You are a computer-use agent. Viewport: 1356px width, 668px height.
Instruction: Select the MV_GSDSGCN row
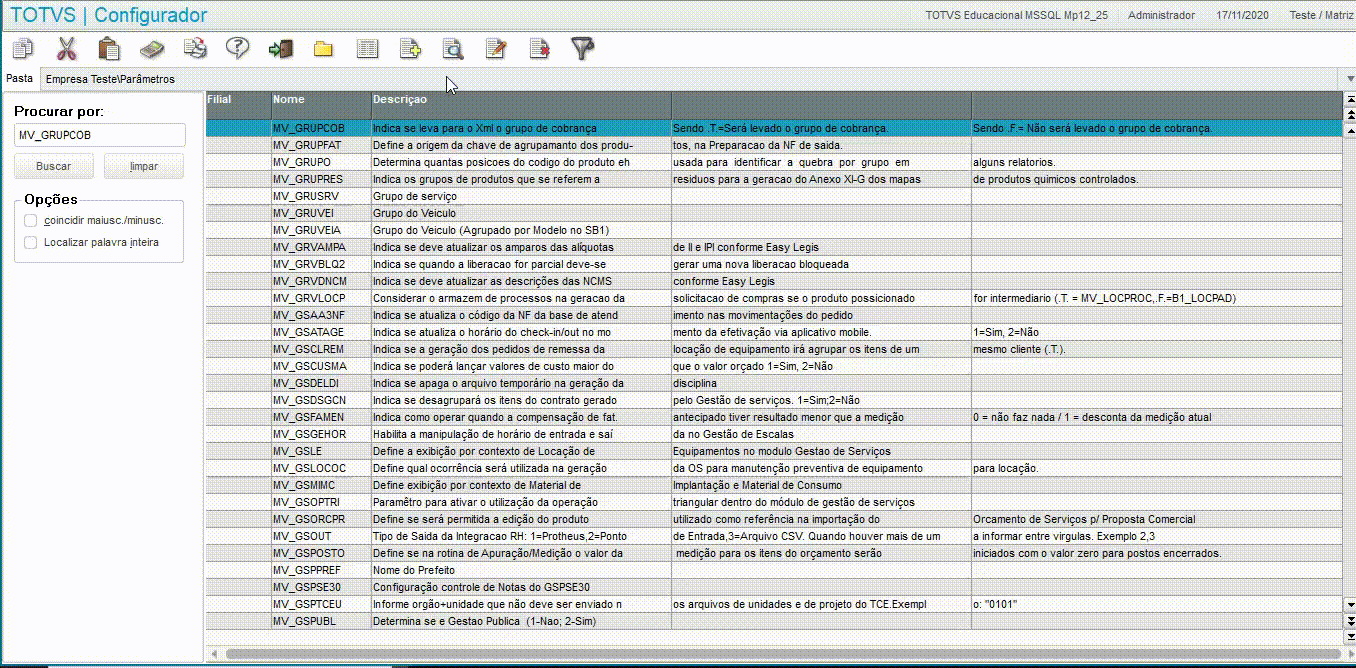[773, 400]
